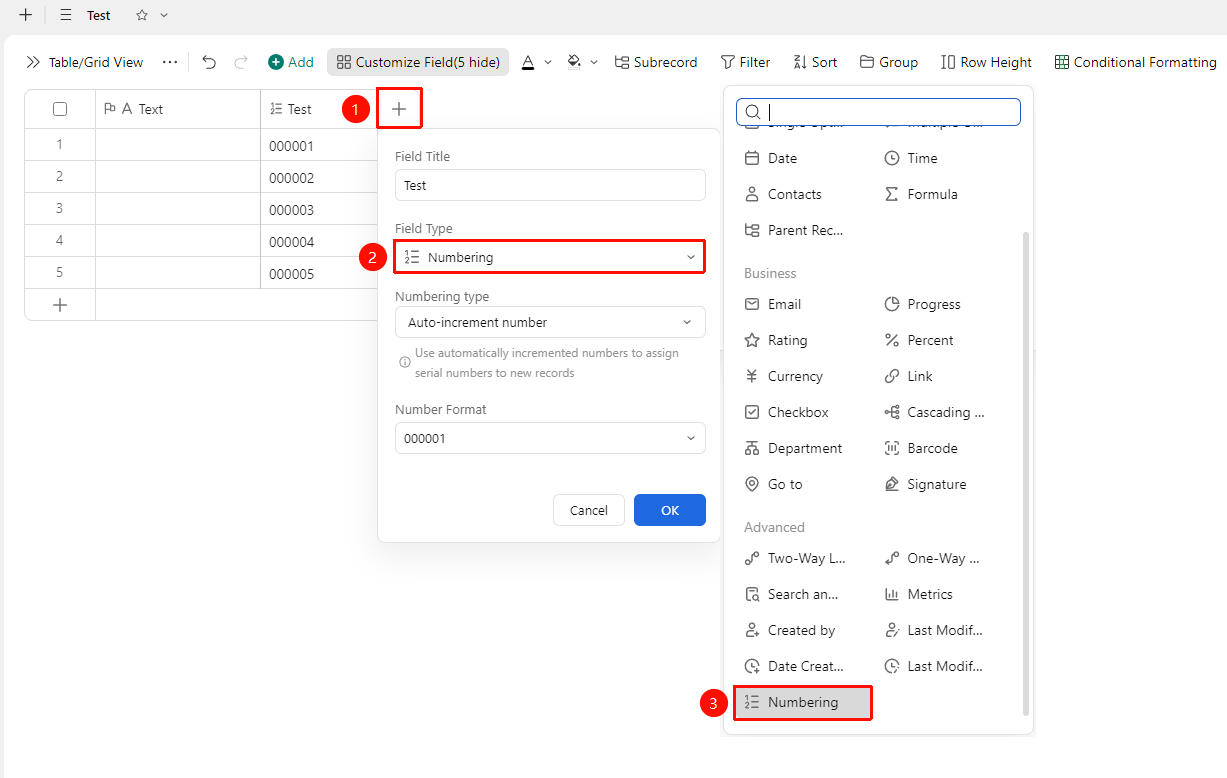Pick the Signature field type
The width and height of the screenshot is (1227, 778).
click(925, 484)
